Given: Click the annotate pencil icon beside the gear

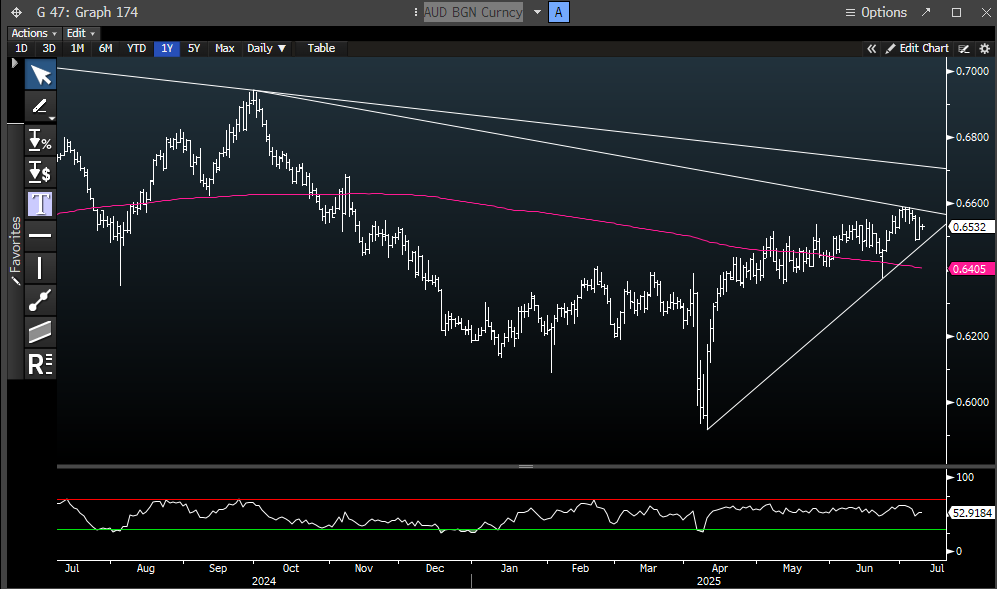Looking at the screenshot, I should pos(964,48).
